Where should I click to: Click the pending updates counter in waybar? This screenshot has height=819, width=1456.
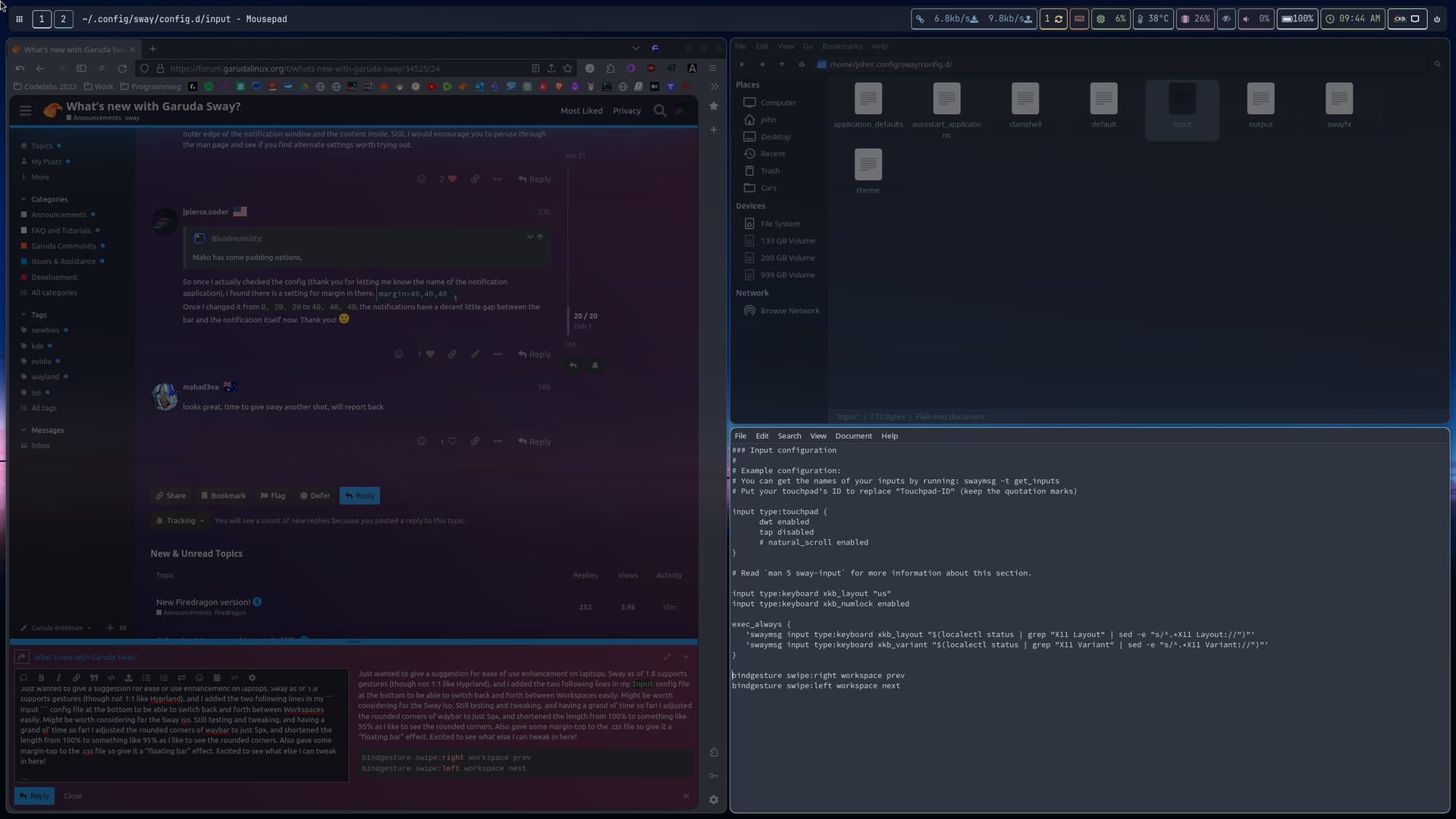point(1053,19)
